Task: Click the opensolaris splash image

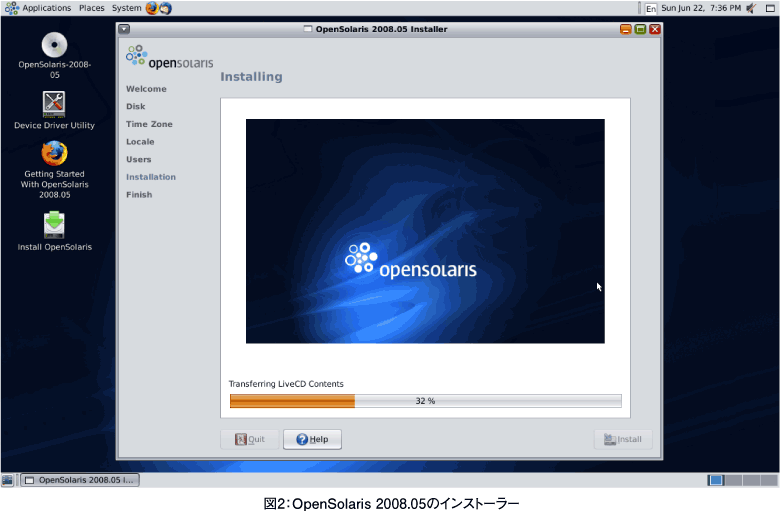Action: click(x=425, y=231)
